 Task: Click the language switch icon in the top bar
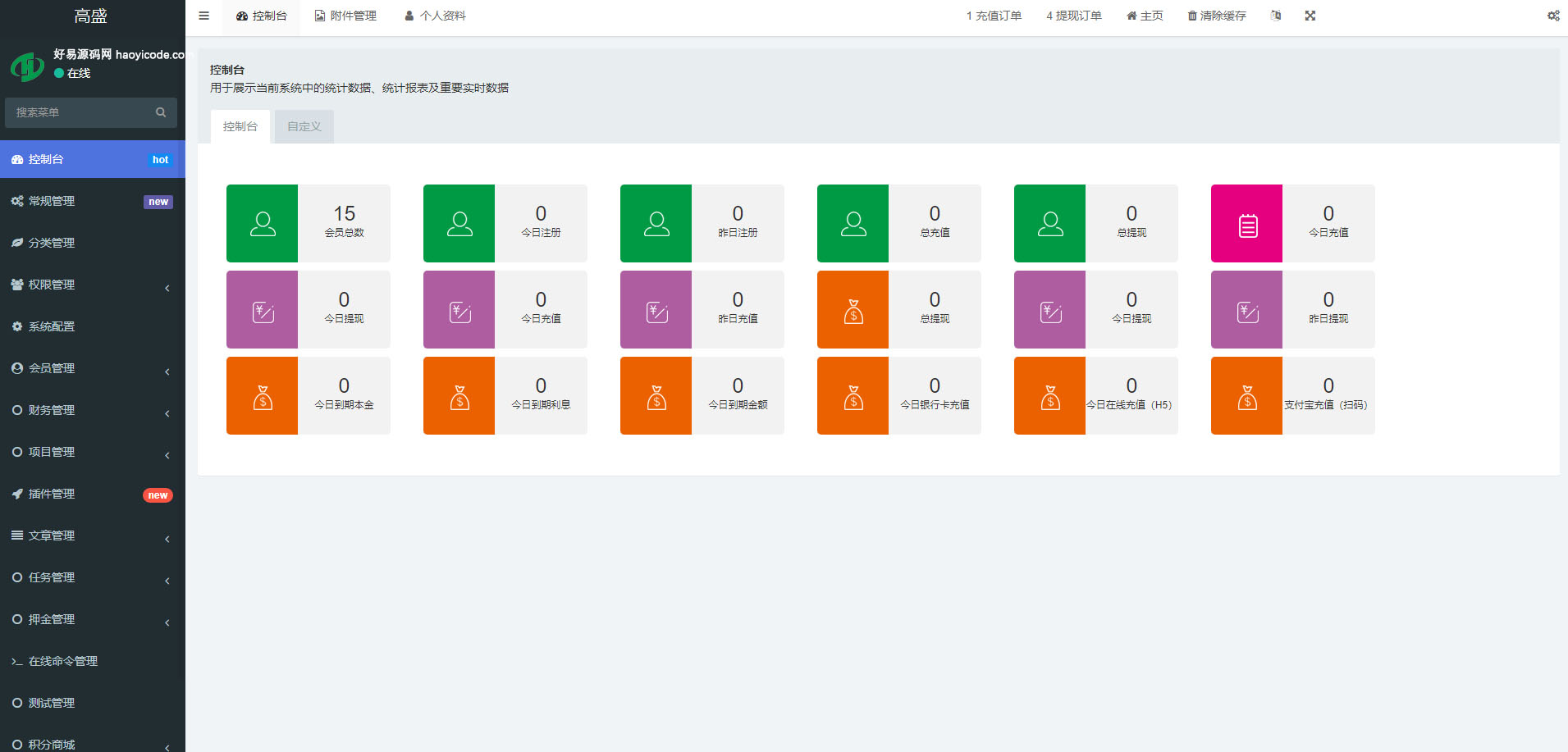[x=1276, y=16]
